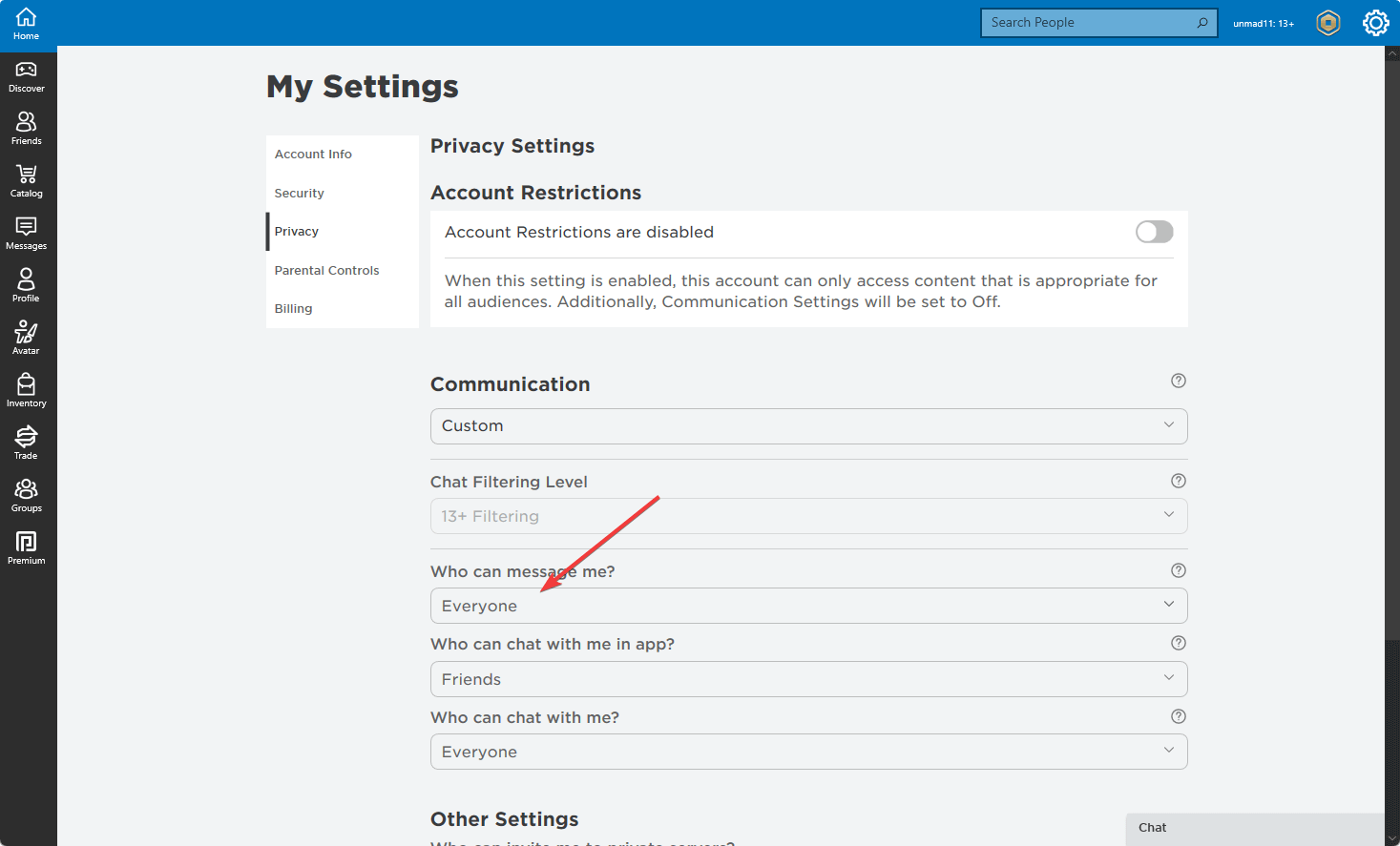Open the settings gear icon
This screenshot has width=1400, height=846.
1375,23
